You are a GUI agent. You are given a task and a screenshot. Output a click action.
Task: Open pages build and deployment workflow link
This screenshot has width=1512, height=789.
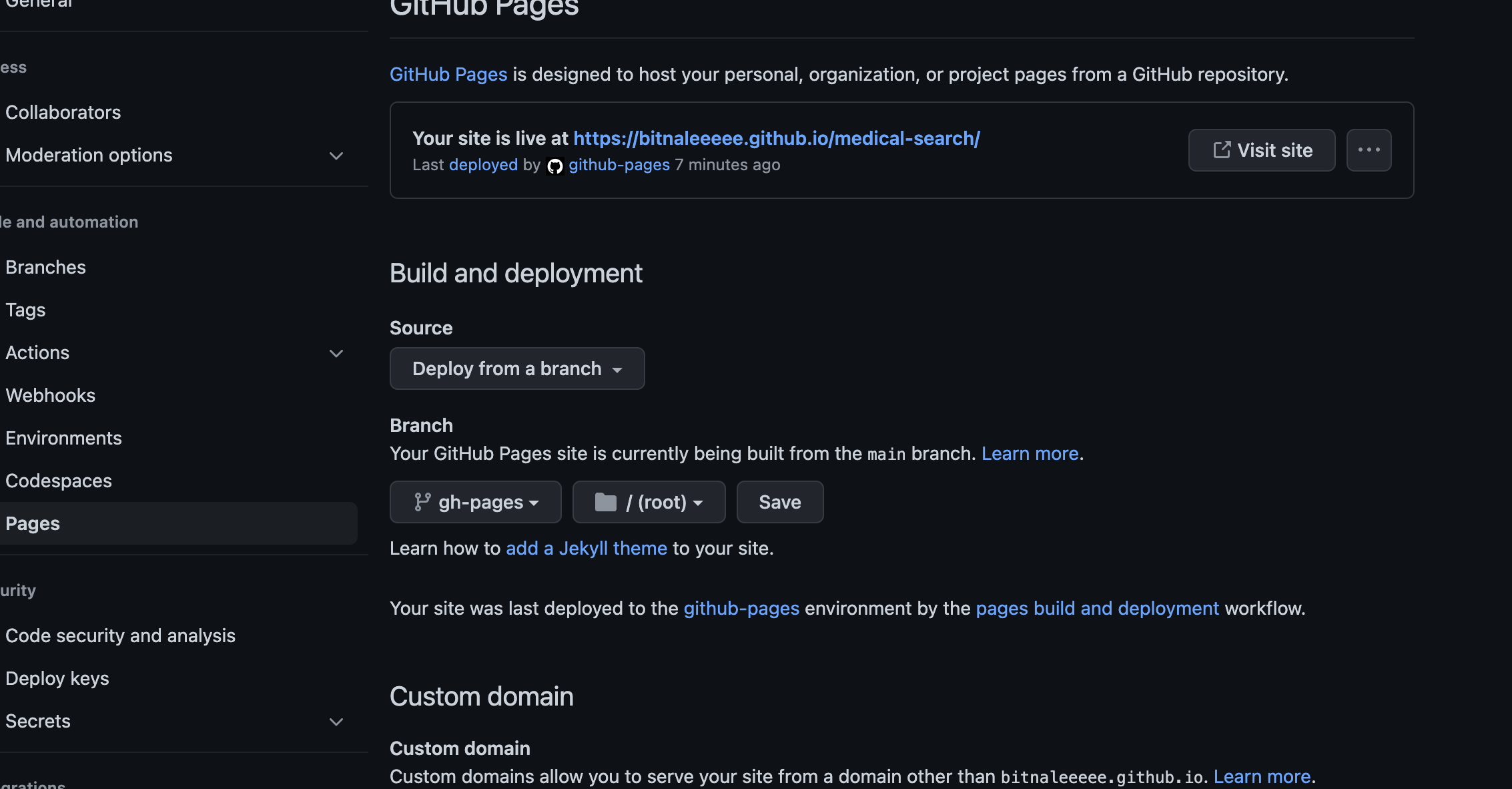click(1097, 608)
